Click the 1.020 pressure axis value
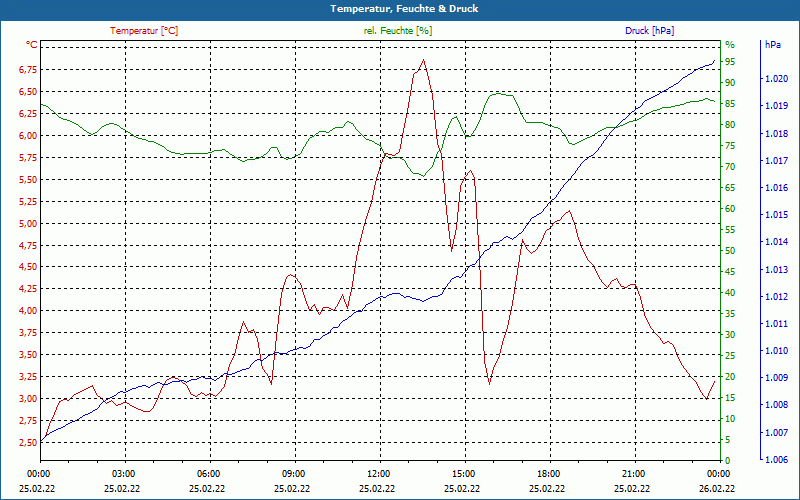 [777, 79]
